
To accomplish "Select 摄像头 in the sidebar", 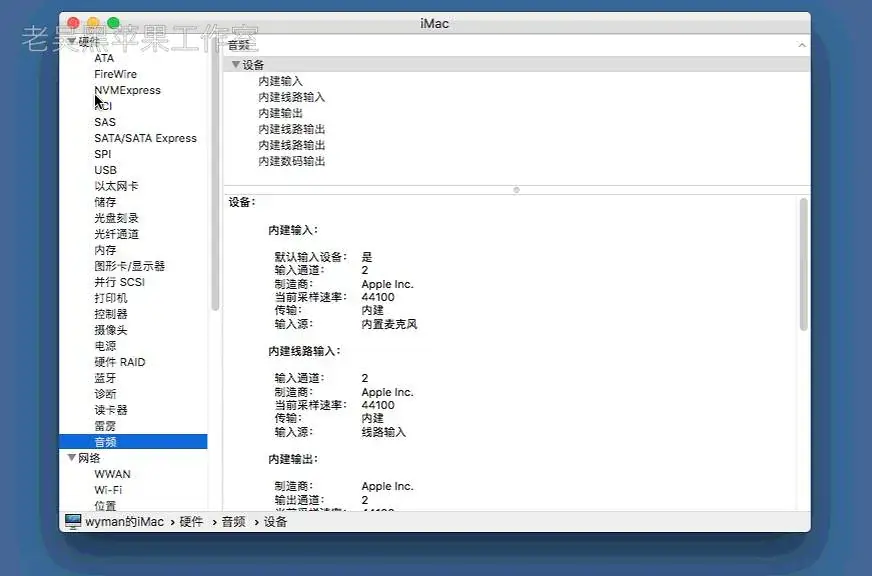I will [111, 330].
